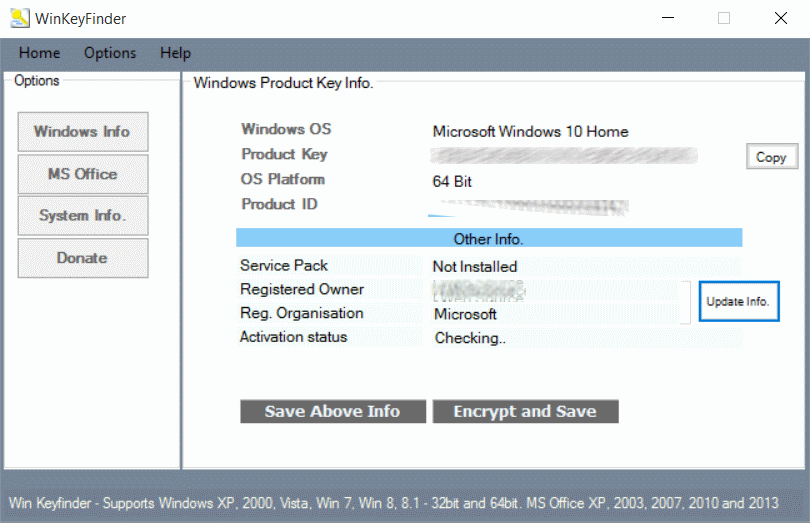Open the Help menu
The height and width of the screenshot is (523, 810).
tap(175, 53)
